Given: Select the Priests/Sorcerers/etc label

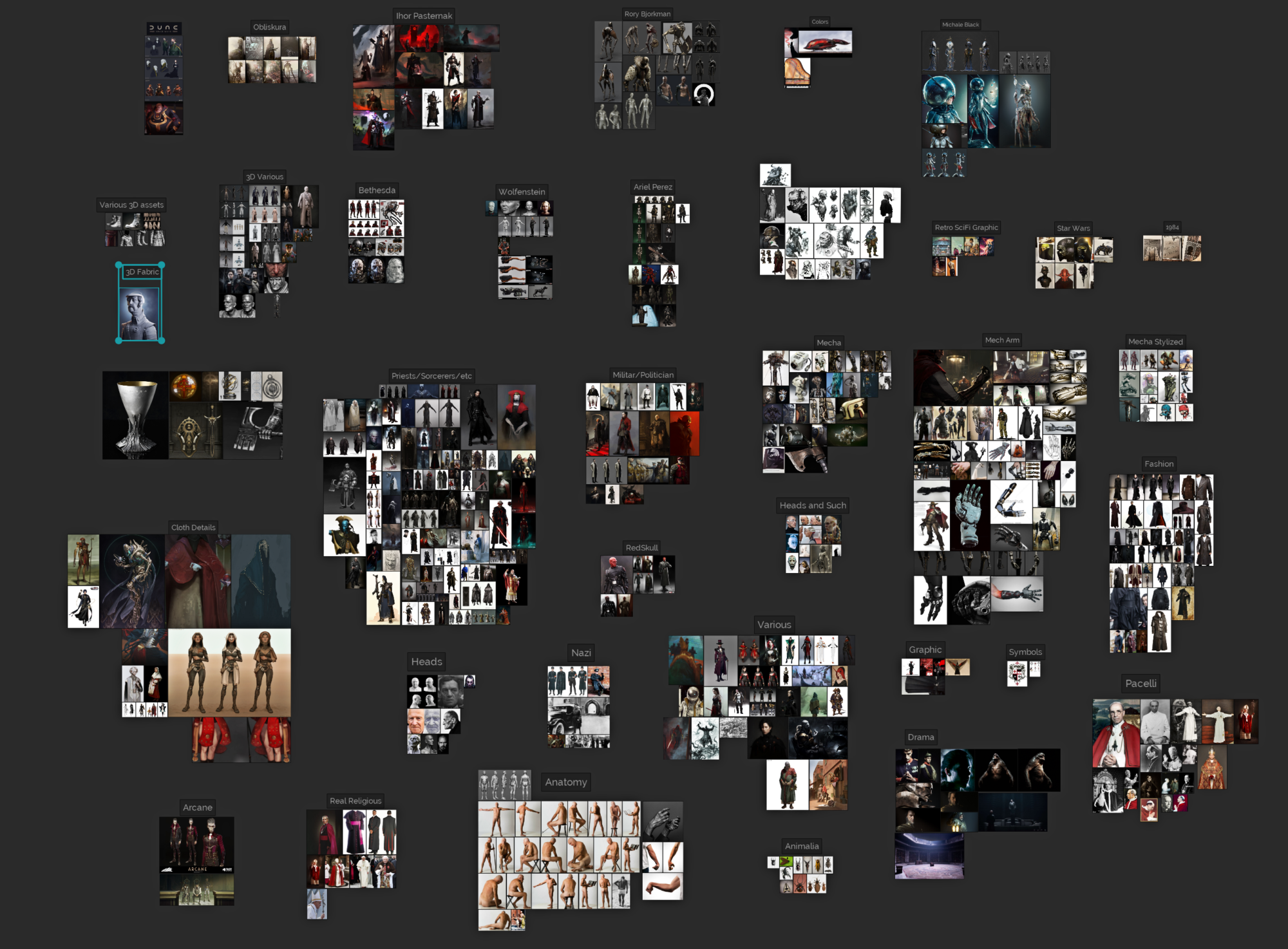Looking at the screenshot, I should click(x=431, y=376).
